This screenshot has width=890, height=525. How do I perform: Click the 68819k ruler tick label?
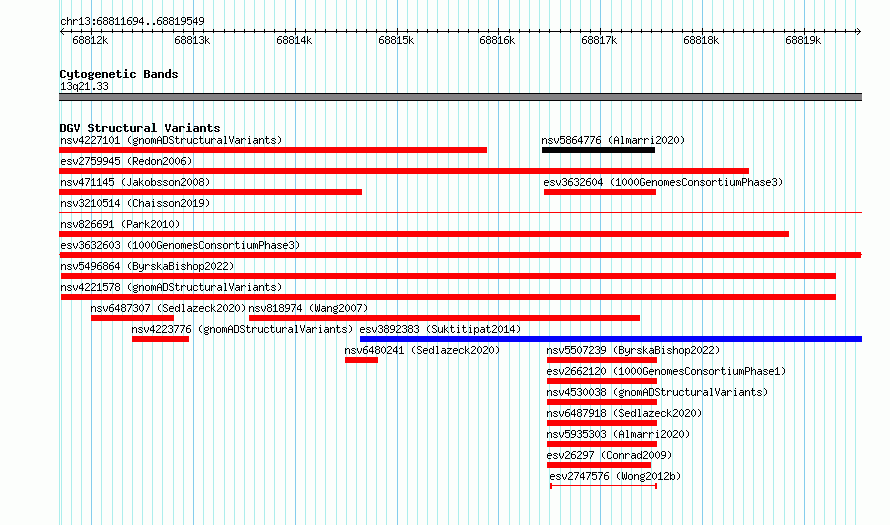tap(803, 41)
